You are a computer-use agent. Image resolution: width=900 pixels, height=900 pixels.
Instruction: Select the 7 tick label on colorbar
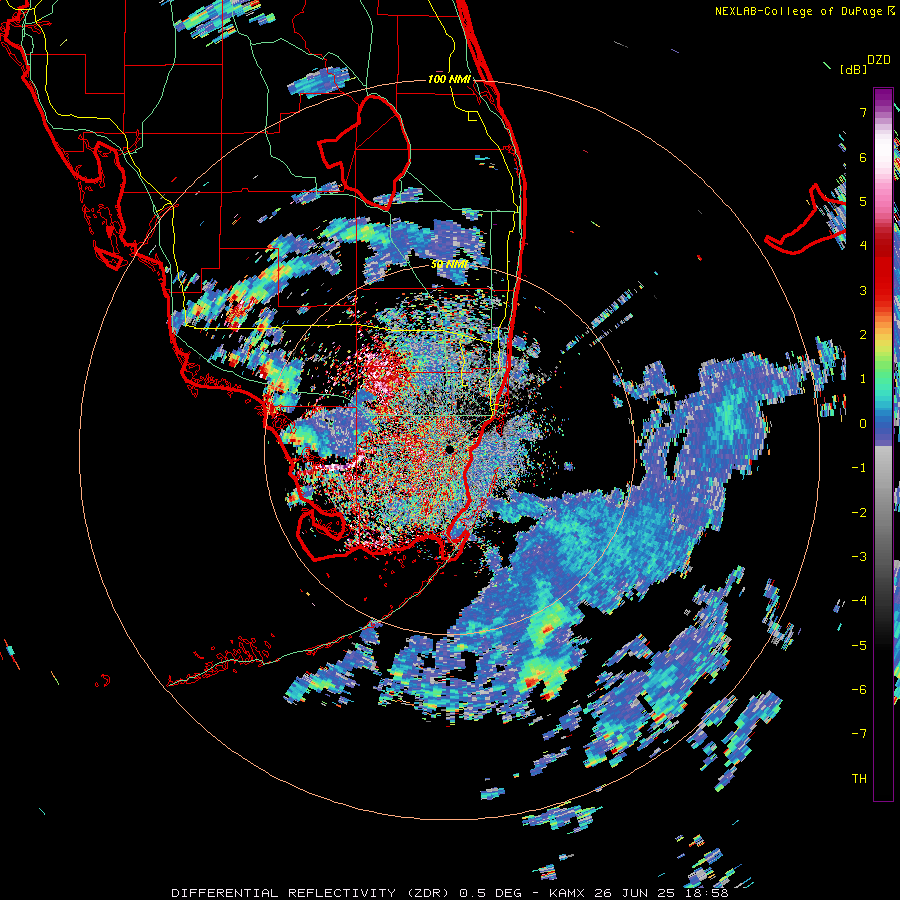[863, 112]
